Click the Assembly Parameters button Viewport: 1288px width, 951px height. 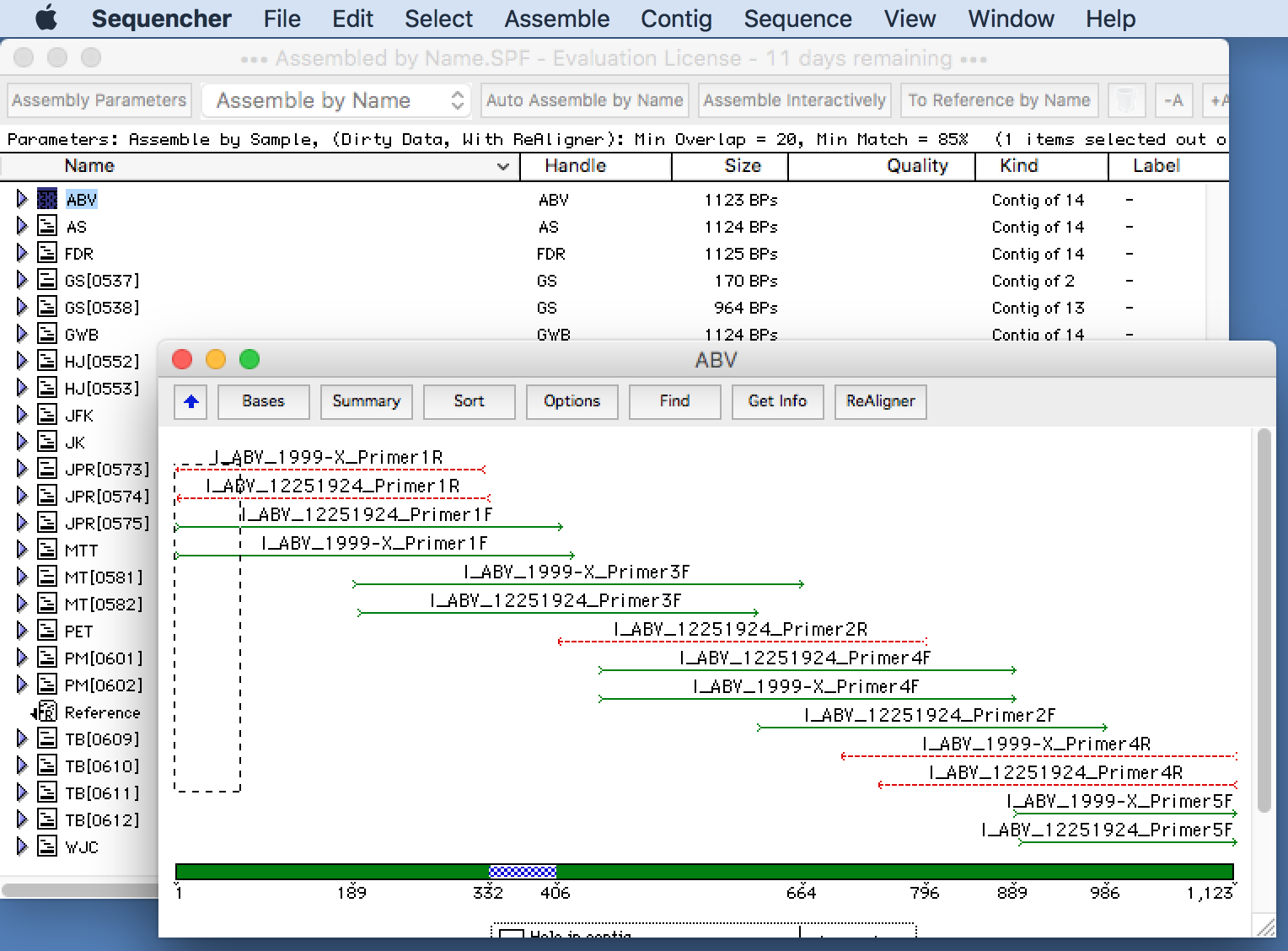point(99,100)
